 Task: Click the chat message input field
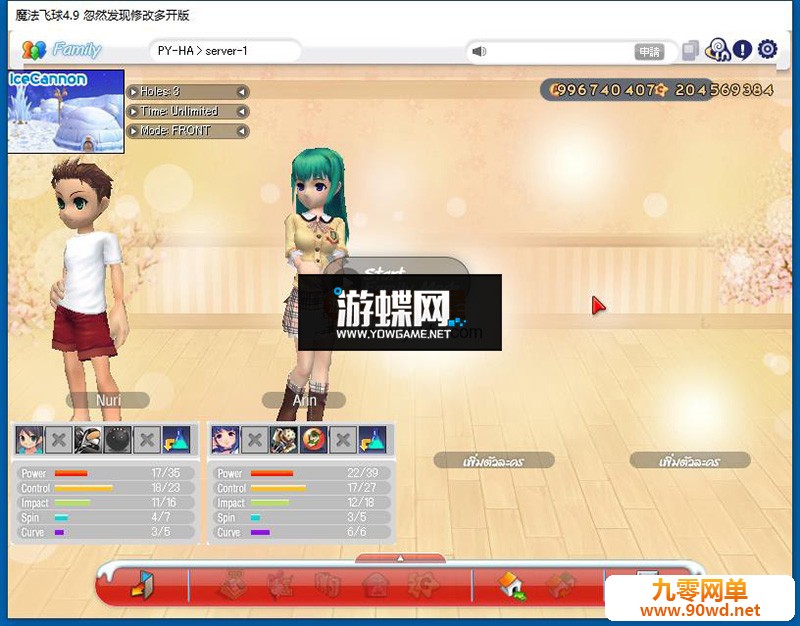pyautogui.click(x=560, y=52)
